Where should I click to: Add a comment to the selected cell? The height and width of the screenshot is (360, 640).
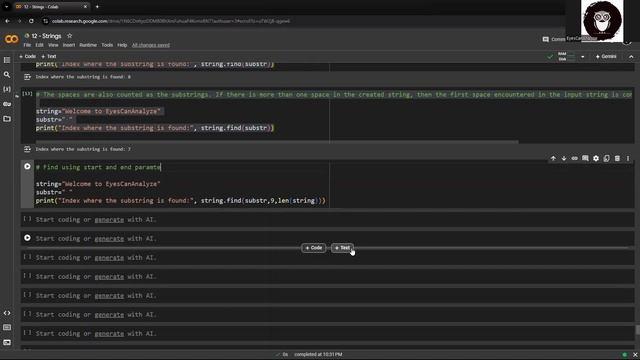click(x=585, y=158)
